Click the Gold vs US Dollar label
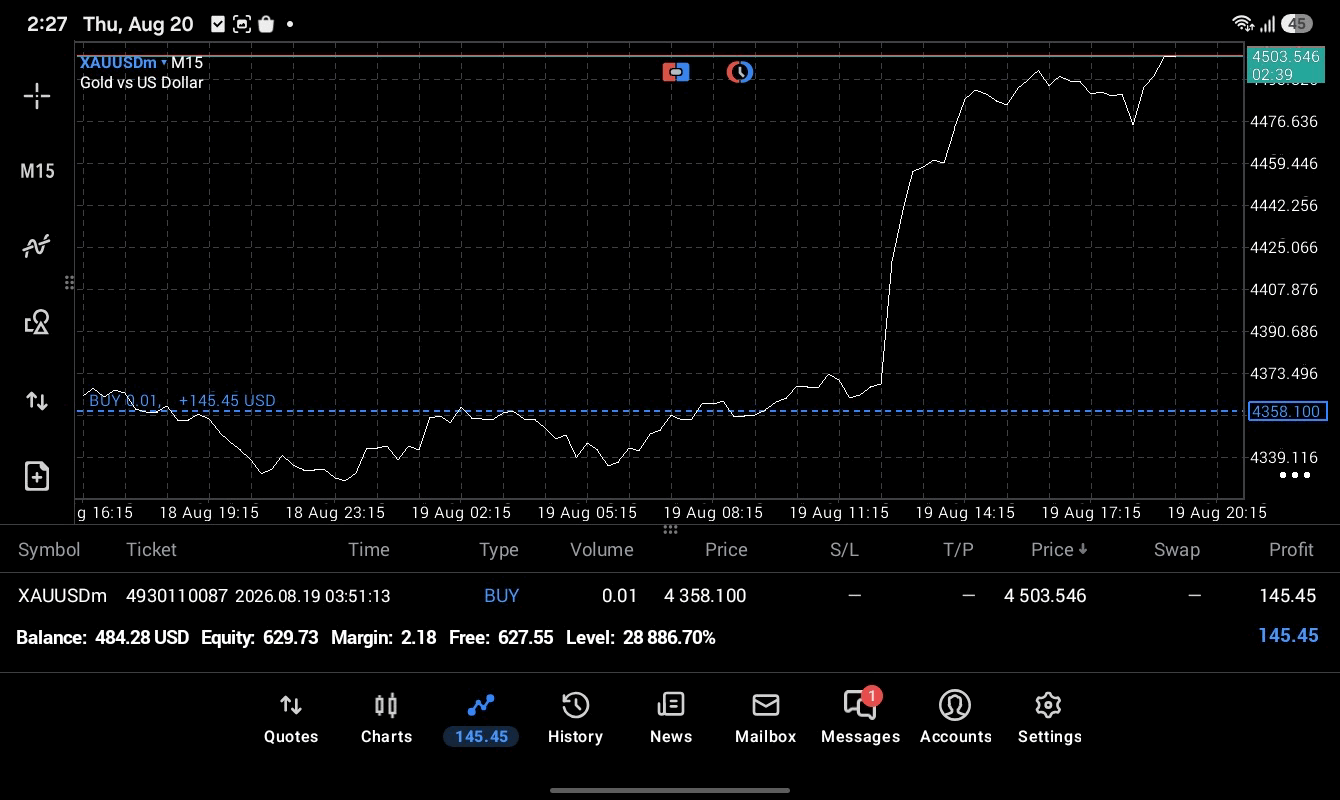Screen dimensions: 1340x800 (141, 83)
